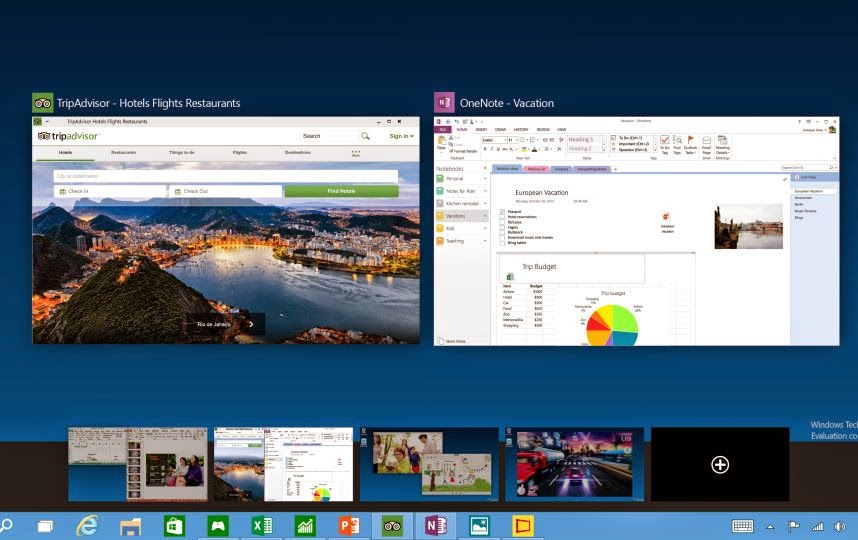Screen dimensions: 858x540
Task: Open the green Xbox games taskbar icon
Action: [218, 526]
